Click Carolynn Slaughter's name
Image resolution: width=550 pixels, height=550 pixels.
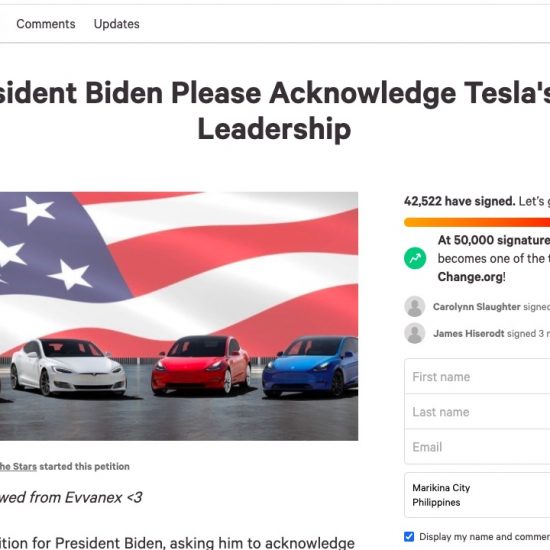coord(476,307)
